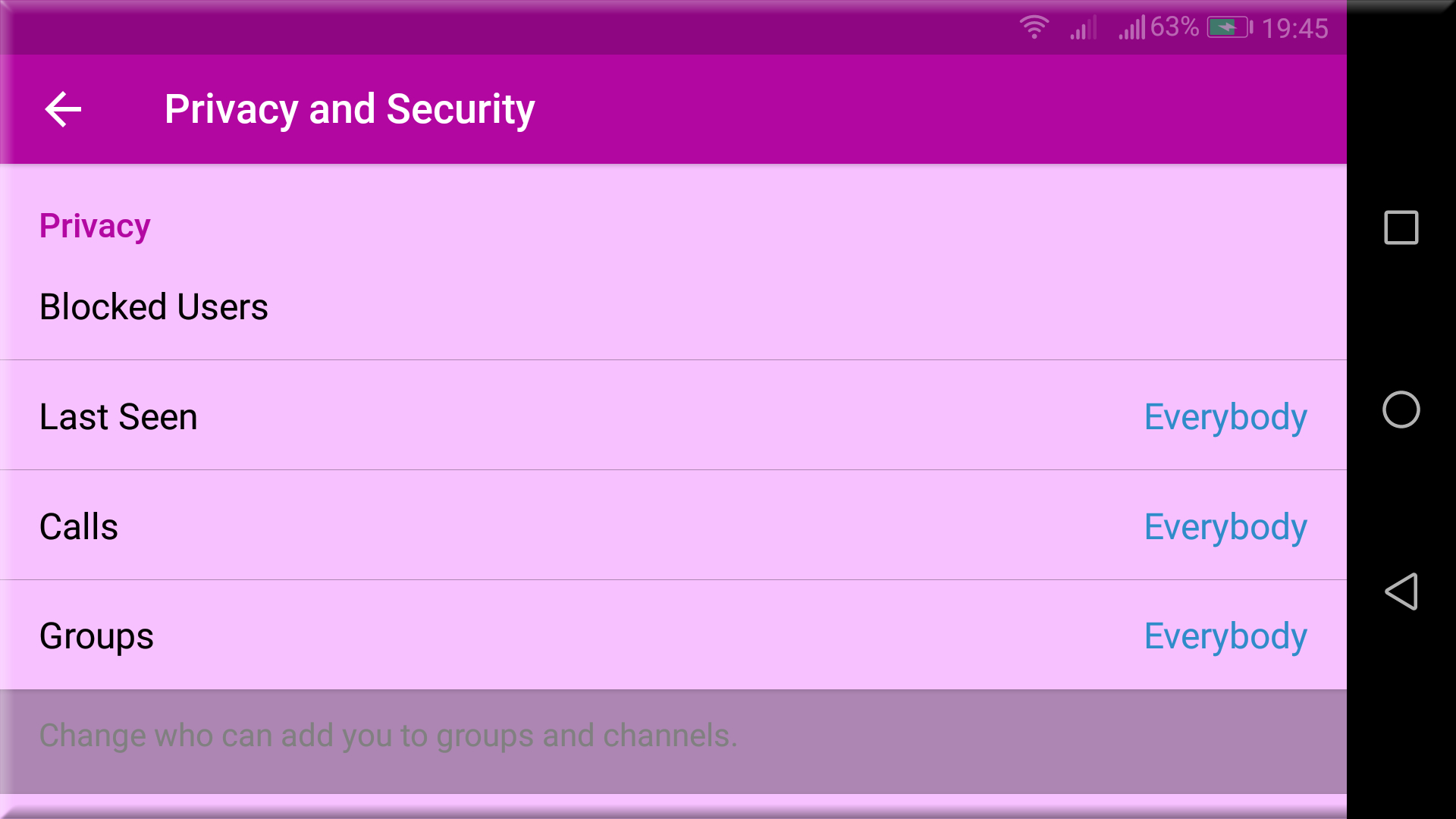This screenshot has width=1456, height=819.
Task: Tap the Privacy and Security title
Action: tap(350, 108)
